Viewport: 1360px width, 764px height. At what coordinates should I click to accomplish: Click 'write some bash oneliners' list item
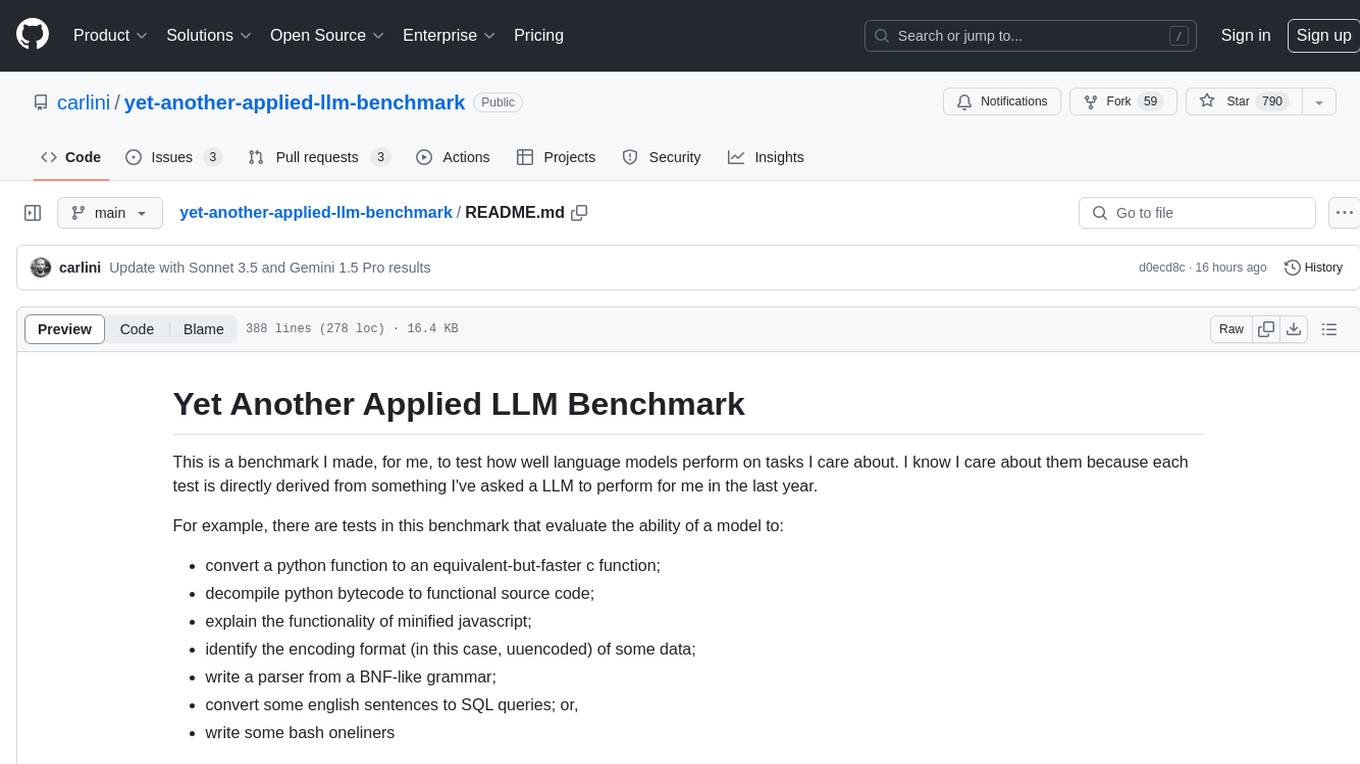click(300, 732)
